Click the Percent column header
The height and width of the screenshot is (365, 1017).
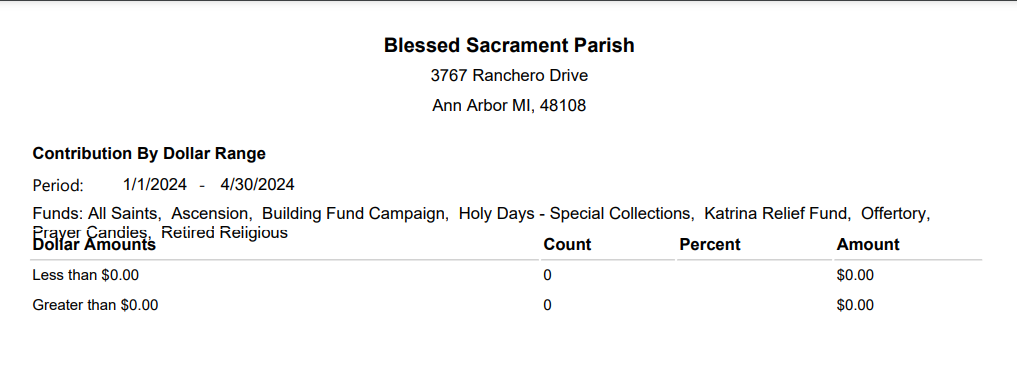710,244
